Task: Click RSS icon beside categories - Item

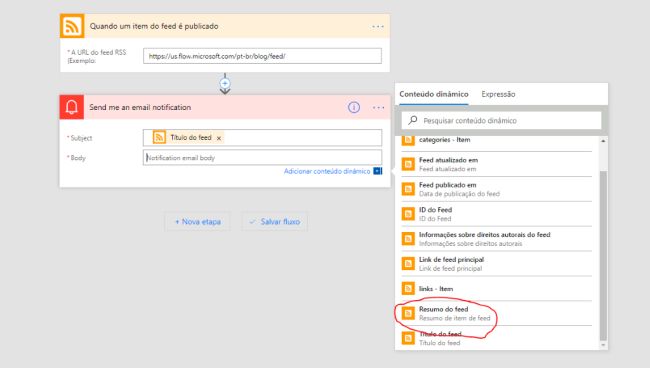Action: [x=408, y=140]
